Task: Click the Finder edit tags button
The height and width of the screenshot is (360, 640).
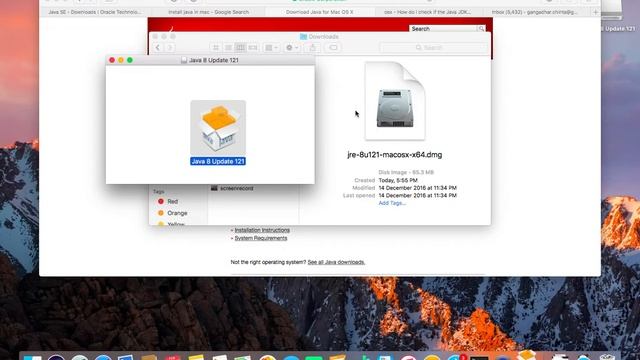Action: coord(333,48)
